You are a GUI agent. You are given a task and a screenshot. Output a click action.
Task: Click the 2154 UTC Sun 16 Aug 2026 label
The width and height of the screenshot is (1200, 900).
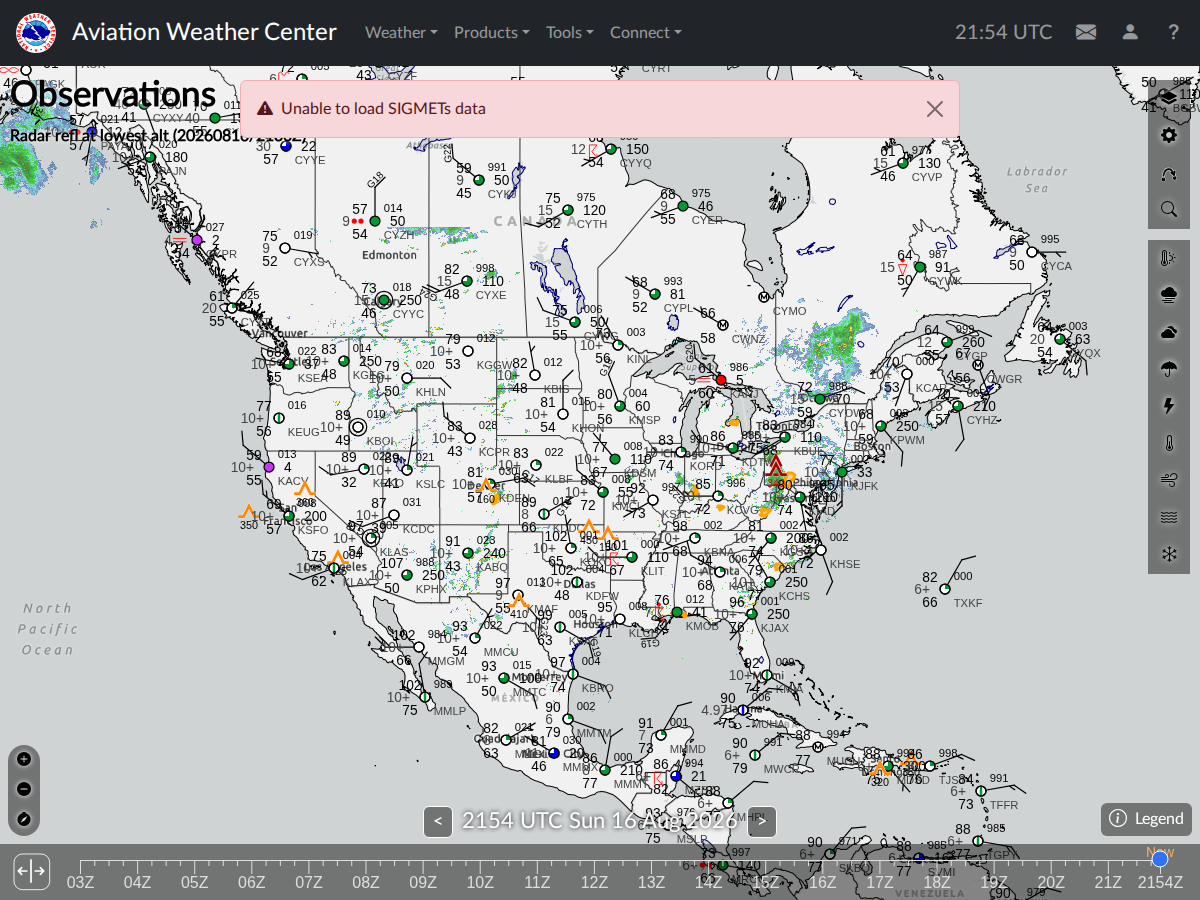[600, 821]
